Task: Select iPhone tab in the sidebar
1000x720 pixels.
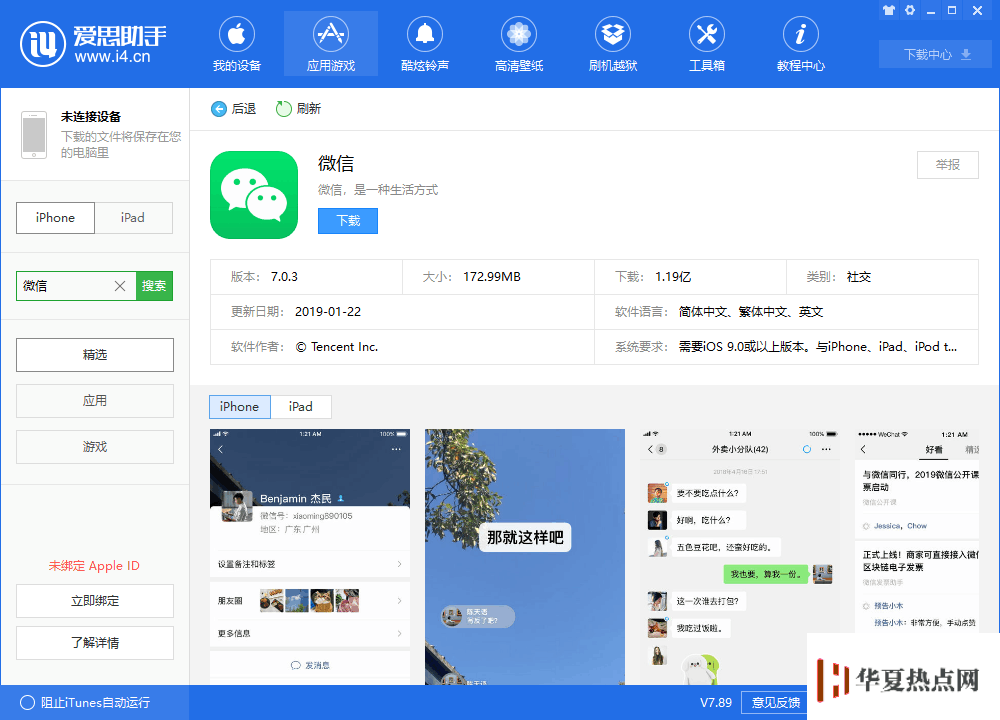Action: (55, 218)
